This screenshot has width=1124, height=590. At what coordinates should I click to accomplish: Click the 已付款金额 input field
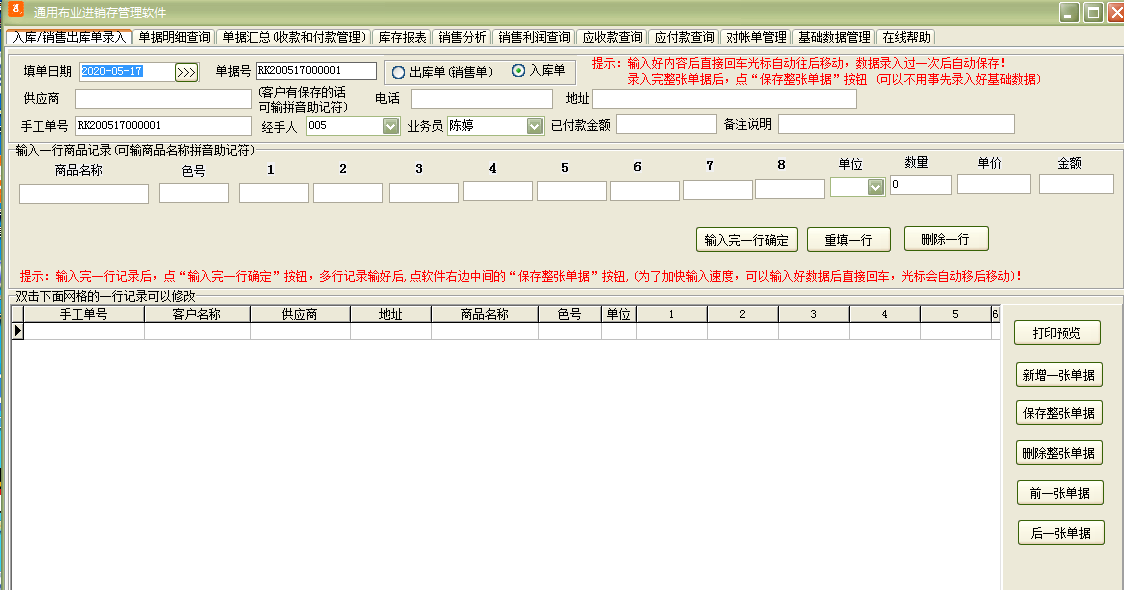666,124
